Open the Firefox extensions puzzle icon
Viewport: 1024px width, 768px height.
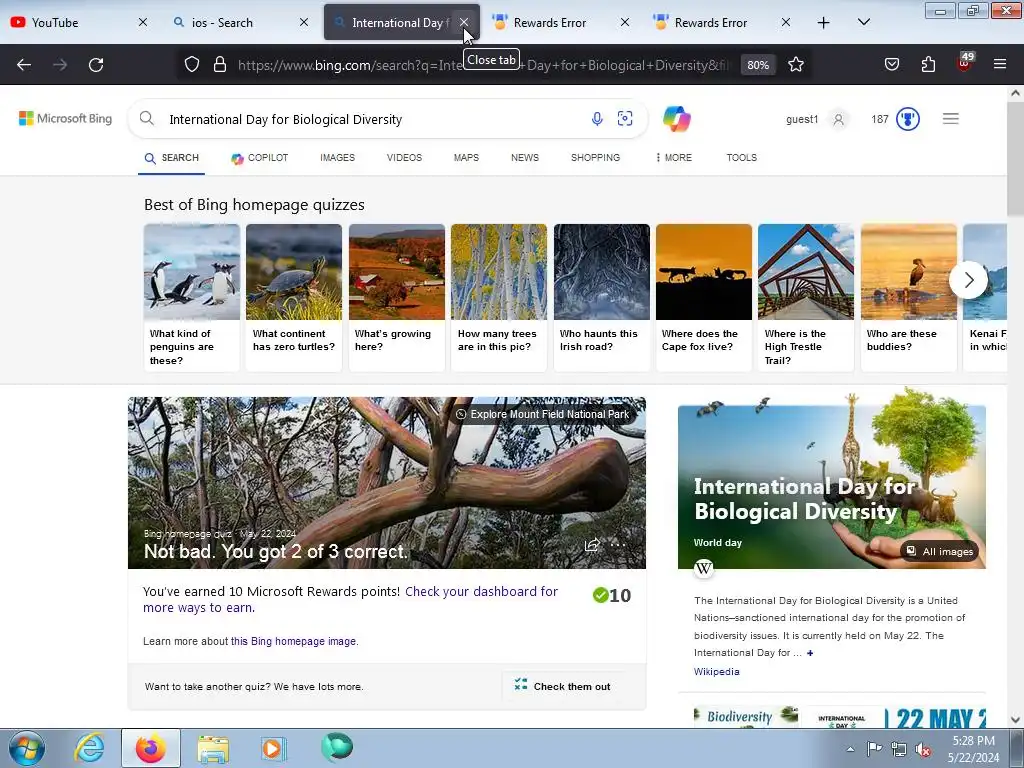click(x=928, y=65)
